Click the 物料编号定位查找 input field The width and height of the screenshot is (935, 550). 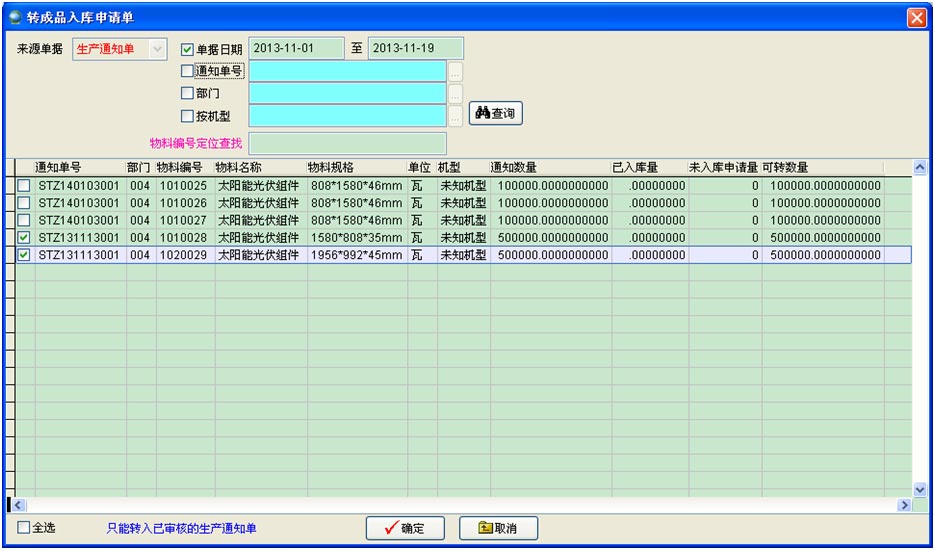[x=347, y=143]
